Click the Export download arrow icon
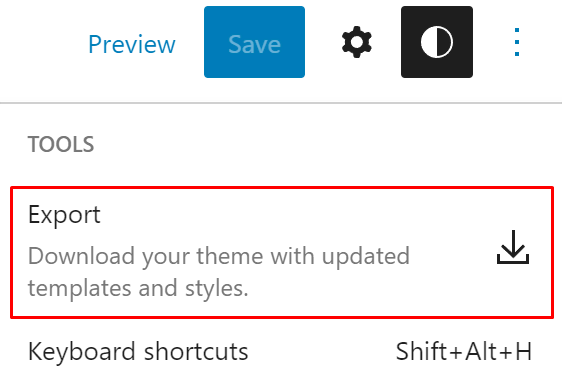Screen dimensions: 562x383 513,247
